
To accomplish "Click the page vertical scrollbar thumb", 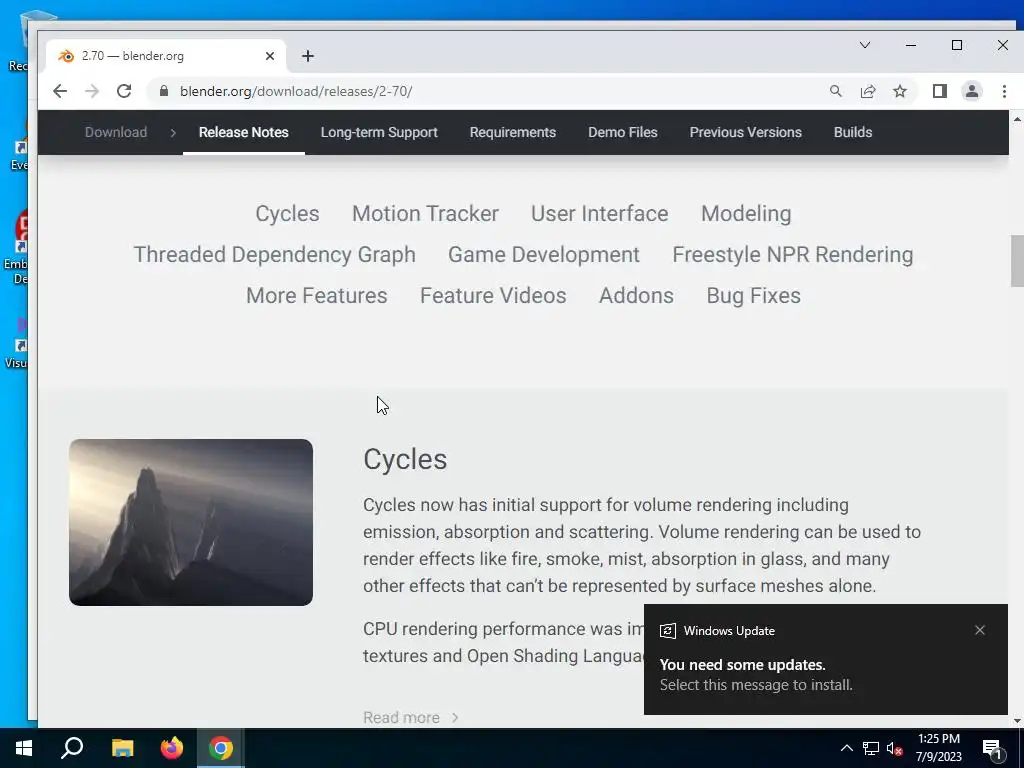I will 1016,261.
